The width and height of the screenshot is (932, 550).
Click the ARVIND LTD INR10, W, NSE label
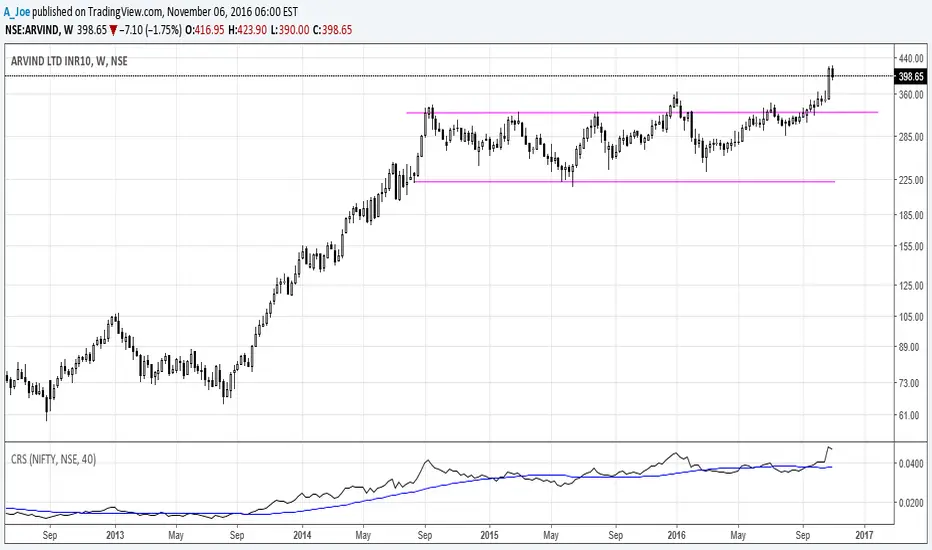click(x=69, y=61)
